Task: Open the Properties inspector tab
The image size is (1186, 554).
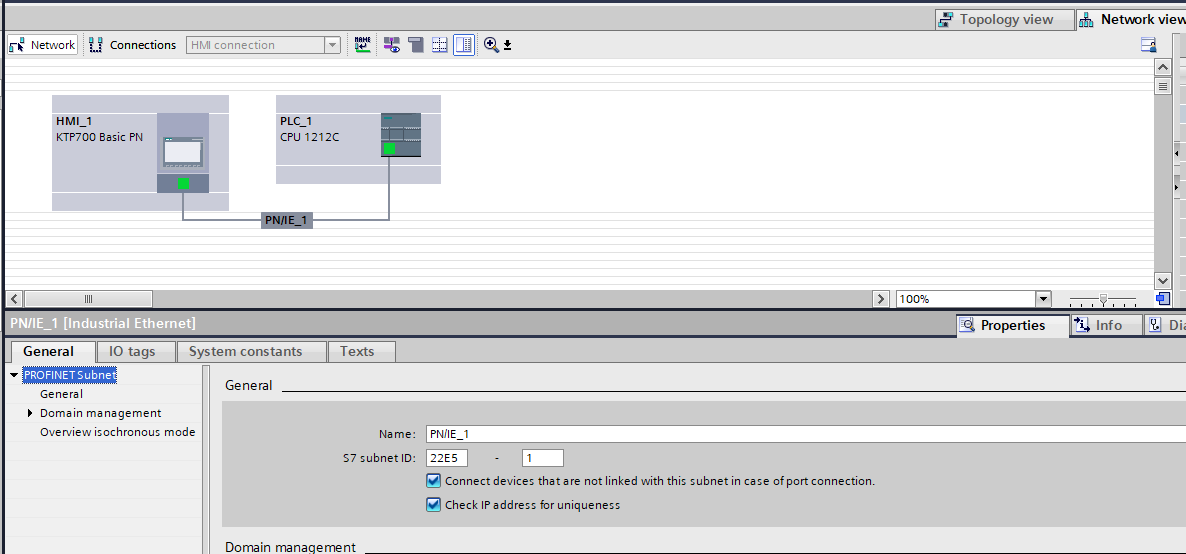Action: pos(1013,325)
